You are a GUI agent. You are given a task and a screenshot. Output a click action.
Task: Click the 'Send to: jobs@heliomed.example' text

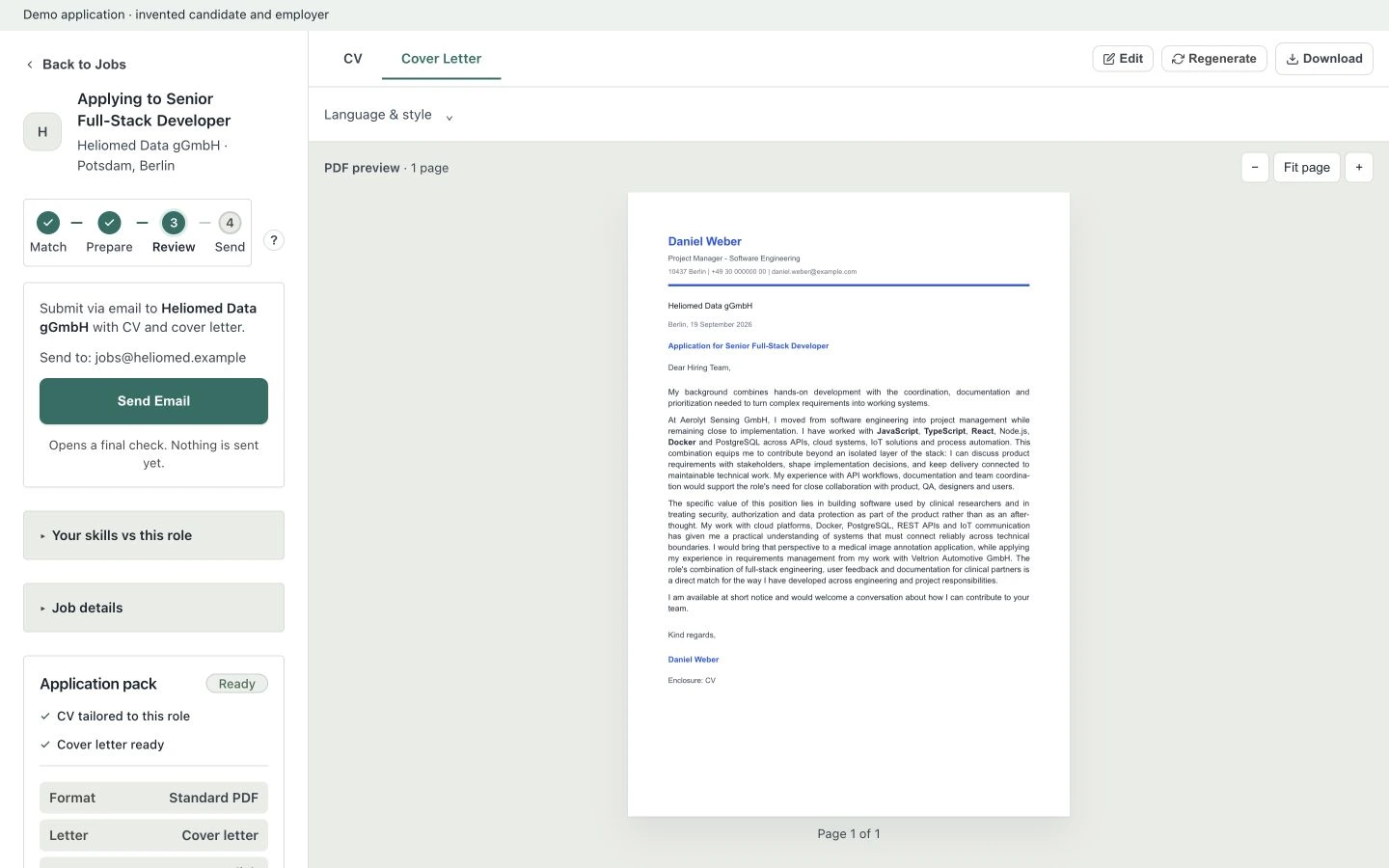tap(143, 358)
